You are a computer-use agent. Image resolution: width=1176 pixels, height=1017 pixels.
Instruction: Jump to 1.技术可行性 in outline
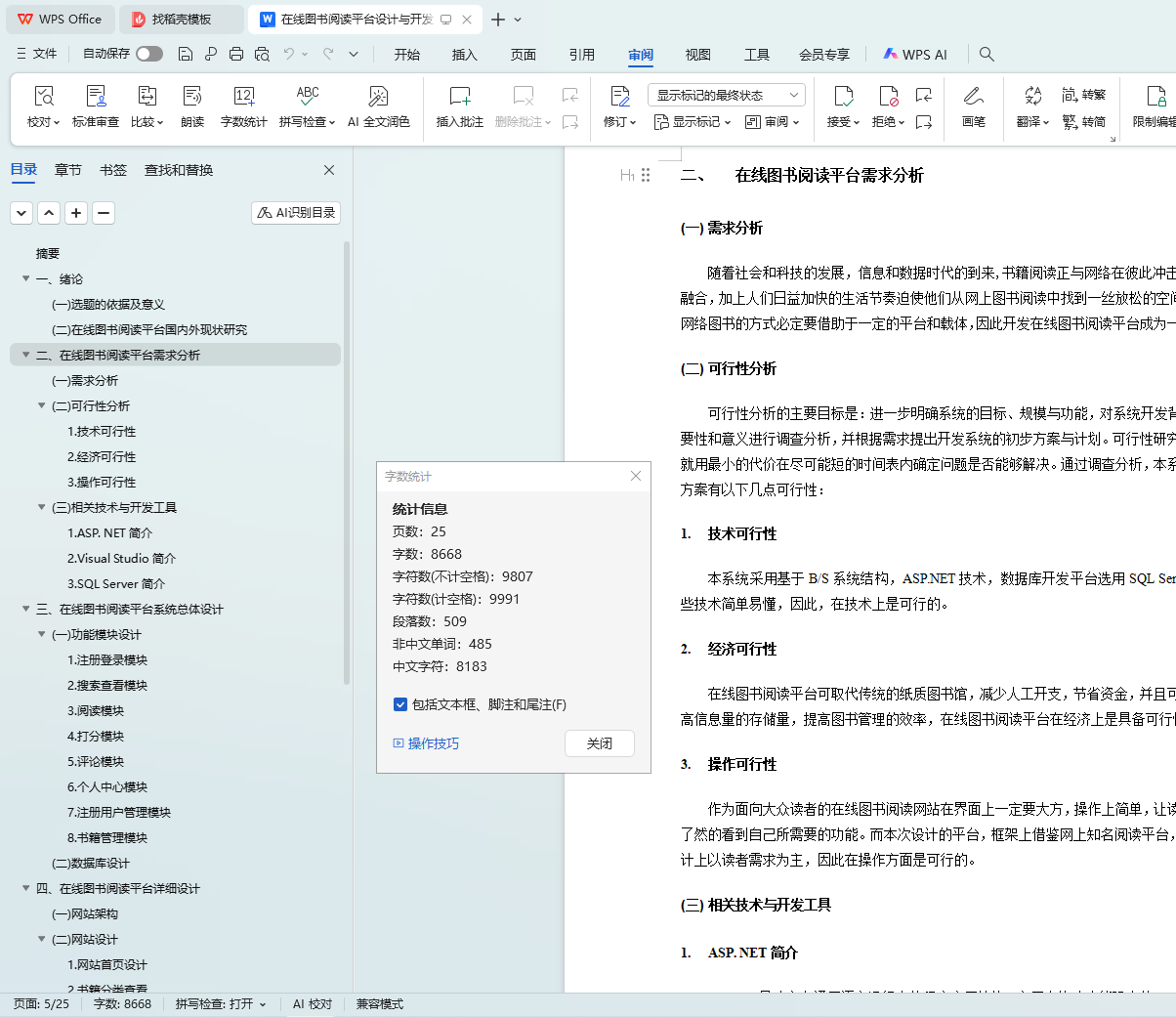[102, 432]
